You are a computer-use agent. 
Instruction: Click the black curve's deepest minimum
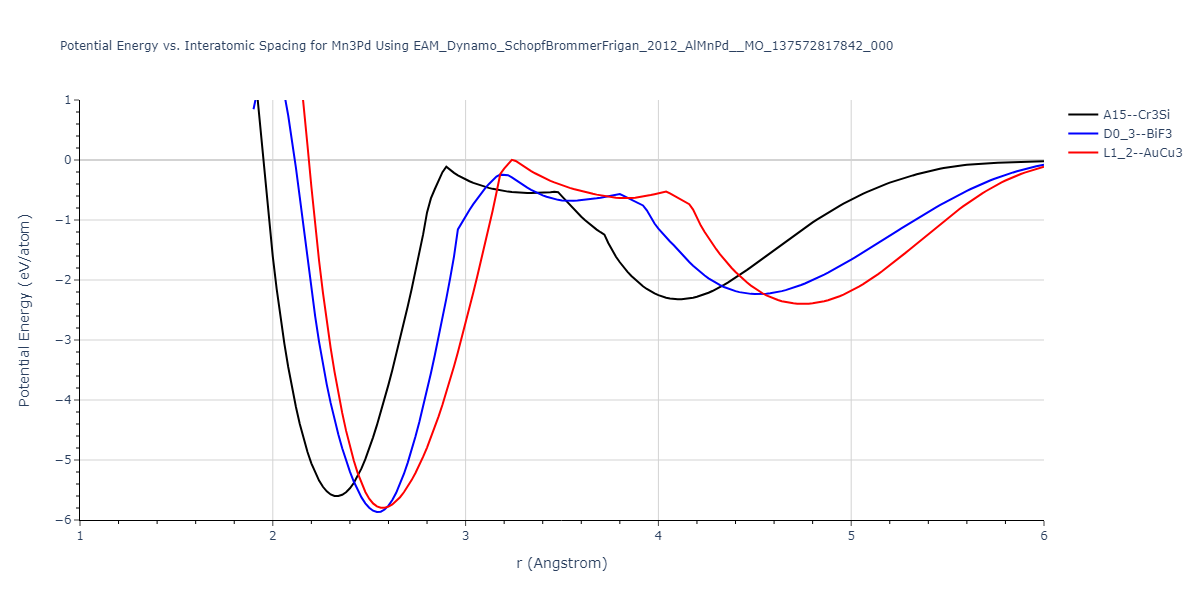336,496
